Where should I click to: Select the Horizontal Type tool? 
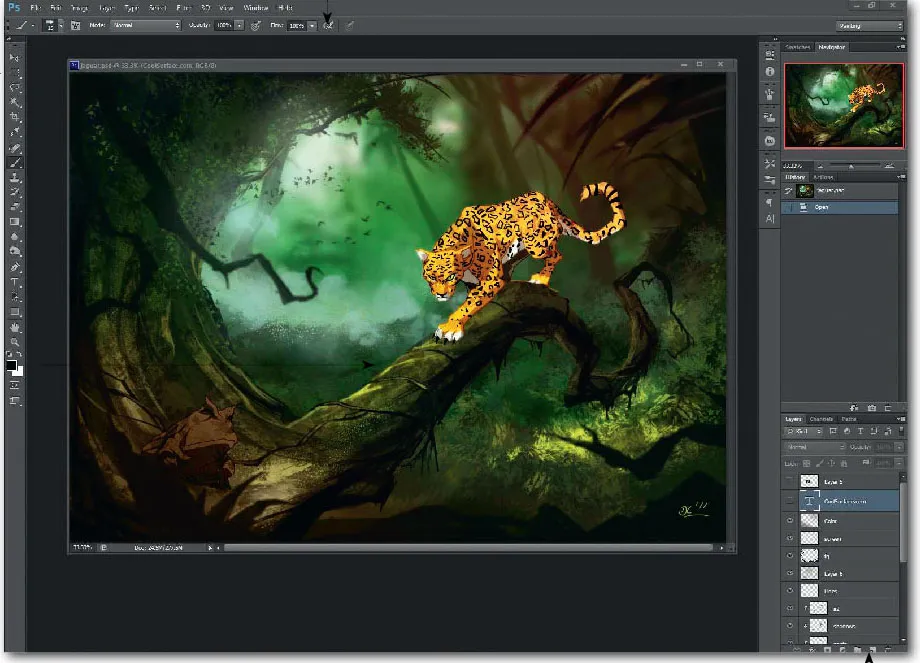click(15, 283)
